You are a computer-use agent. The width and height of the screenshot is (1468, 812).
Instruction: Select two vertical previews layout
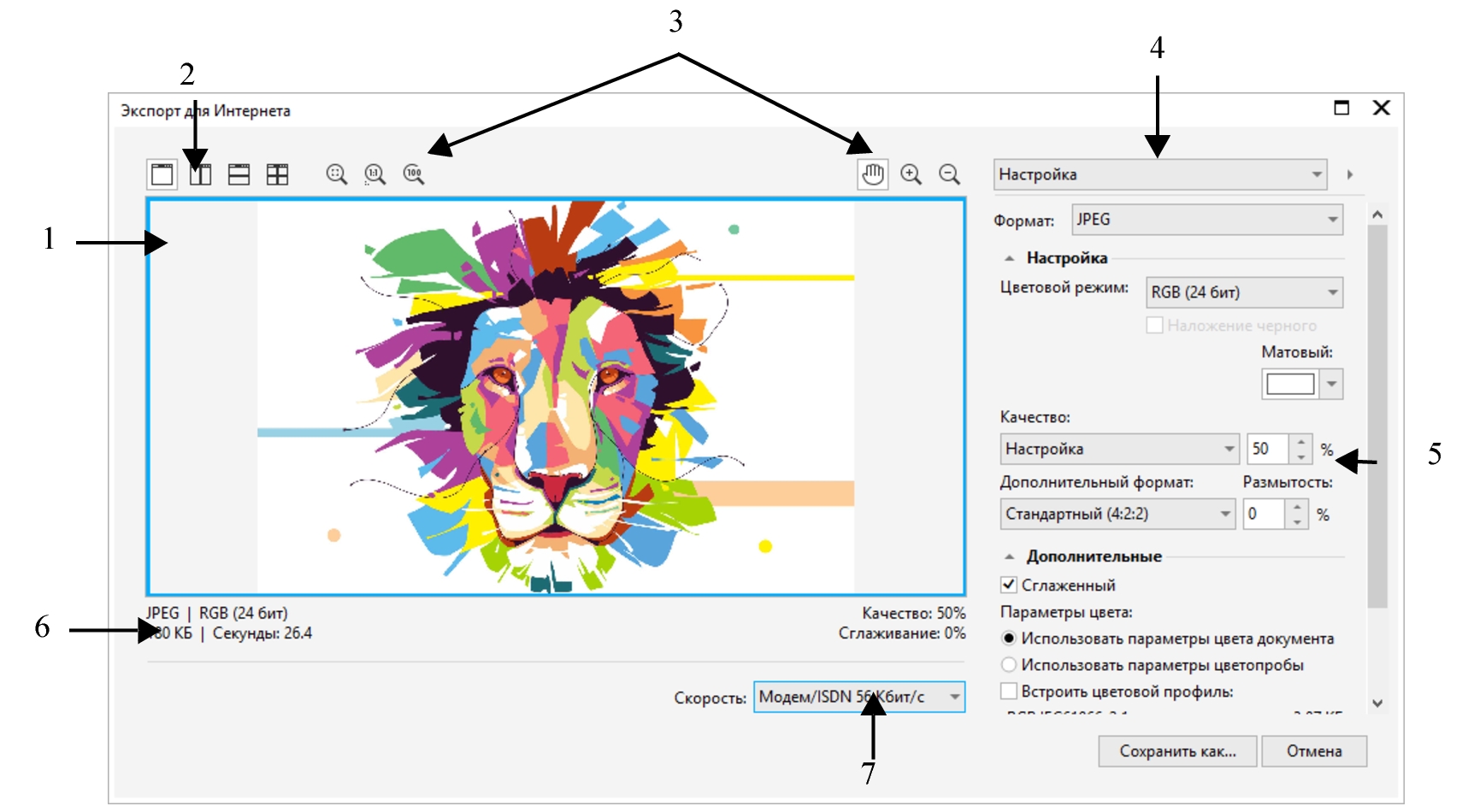pos(201,174)
